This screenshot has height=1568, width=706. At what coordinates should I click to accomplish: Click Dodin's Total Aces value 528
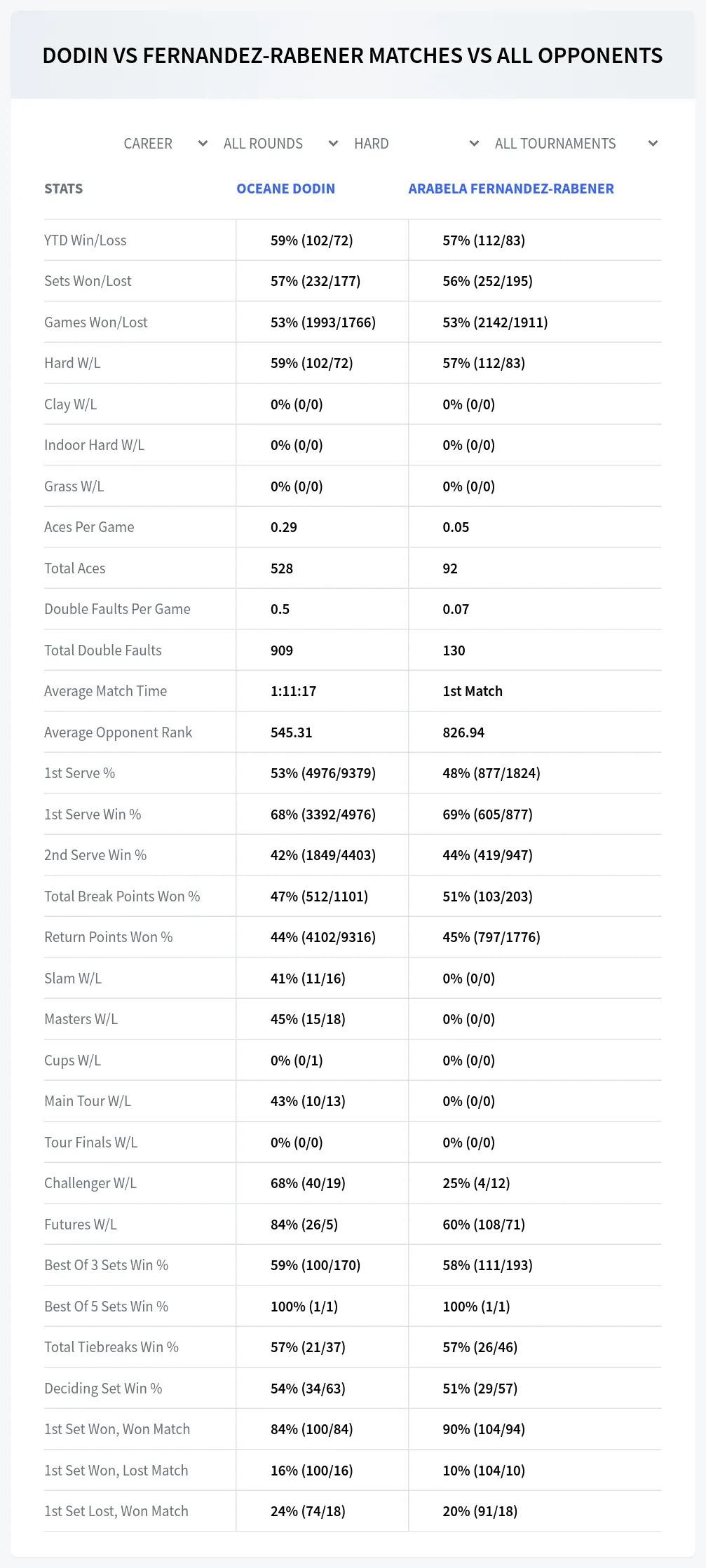click(282, 568)
